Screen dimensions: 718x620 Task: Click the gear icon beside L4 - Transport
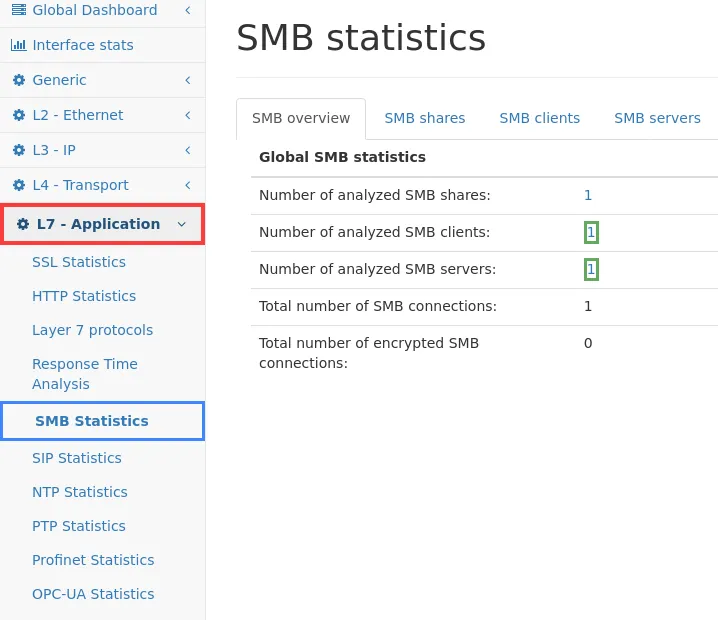19,185
